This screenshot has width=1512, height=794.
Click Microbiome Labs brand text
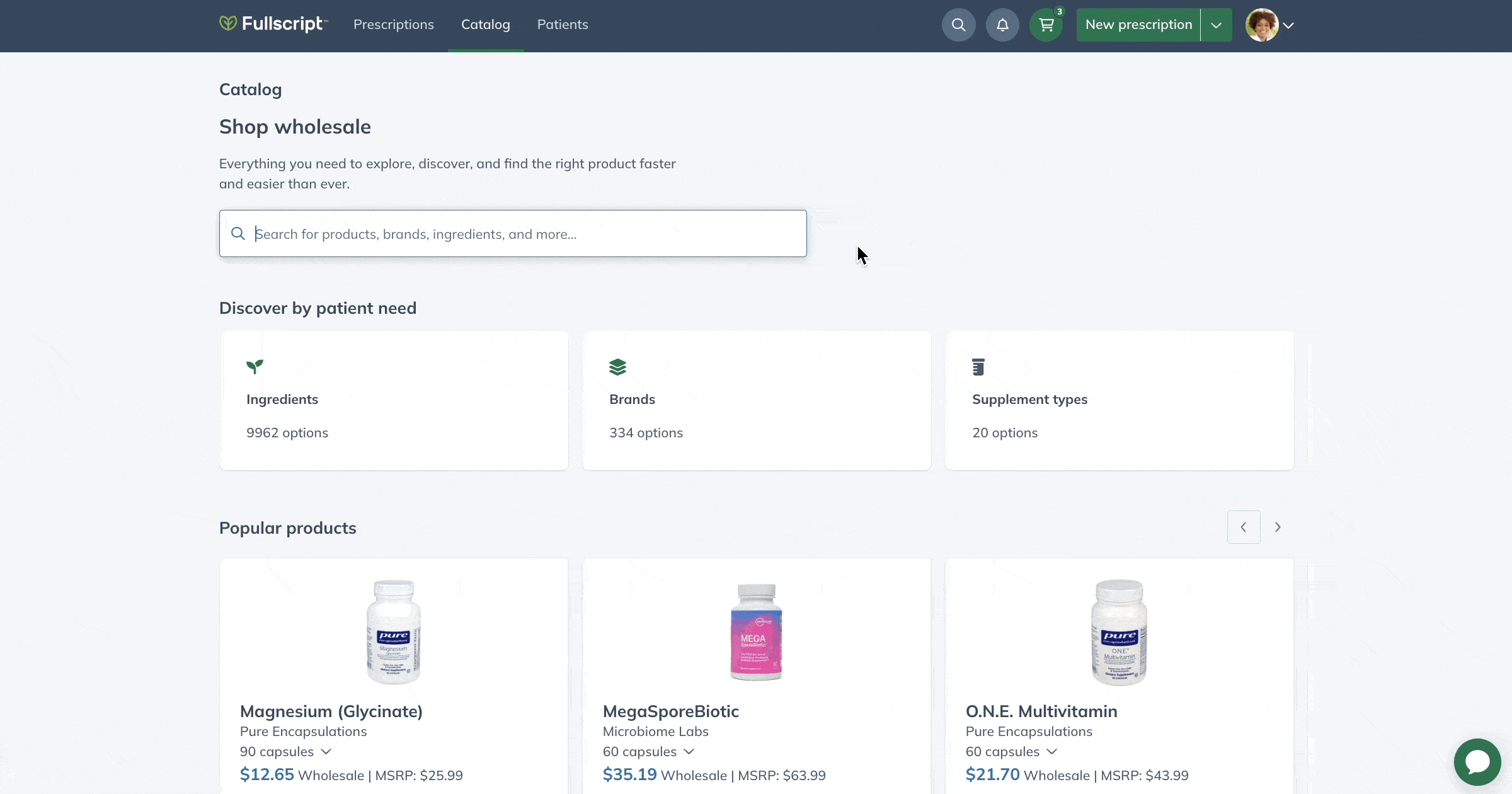[x=656, y=732]
